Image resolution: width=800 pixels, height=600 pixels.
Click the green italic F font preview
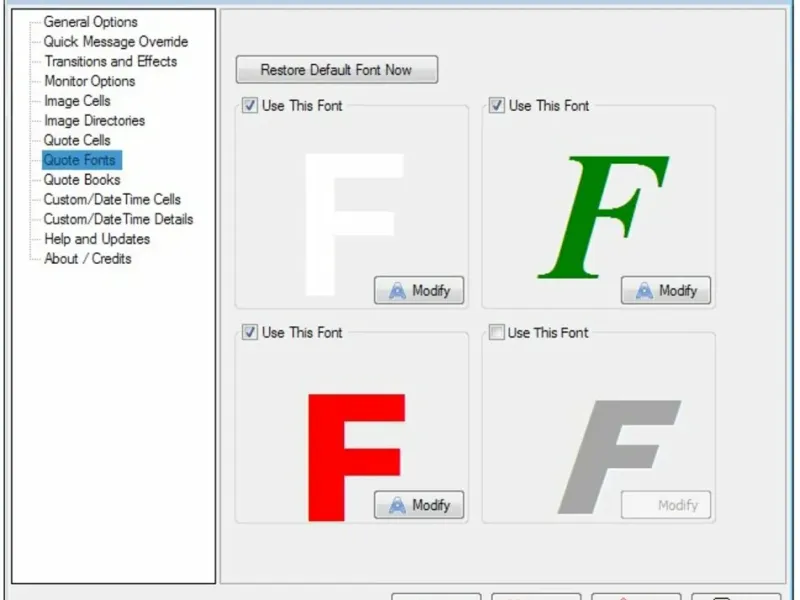(603, 217)
